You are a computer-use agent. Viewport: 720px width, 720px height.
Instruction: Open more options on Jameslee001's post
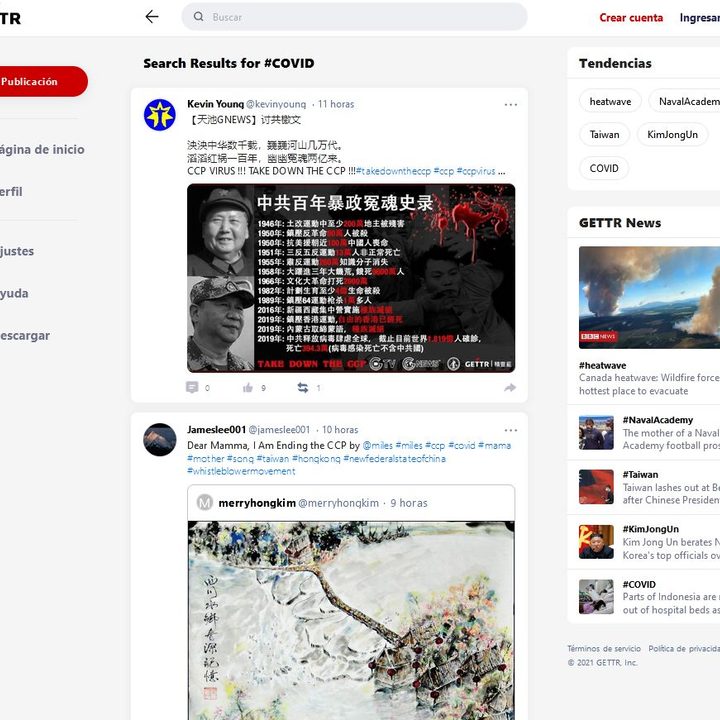(x=510, y=431)
